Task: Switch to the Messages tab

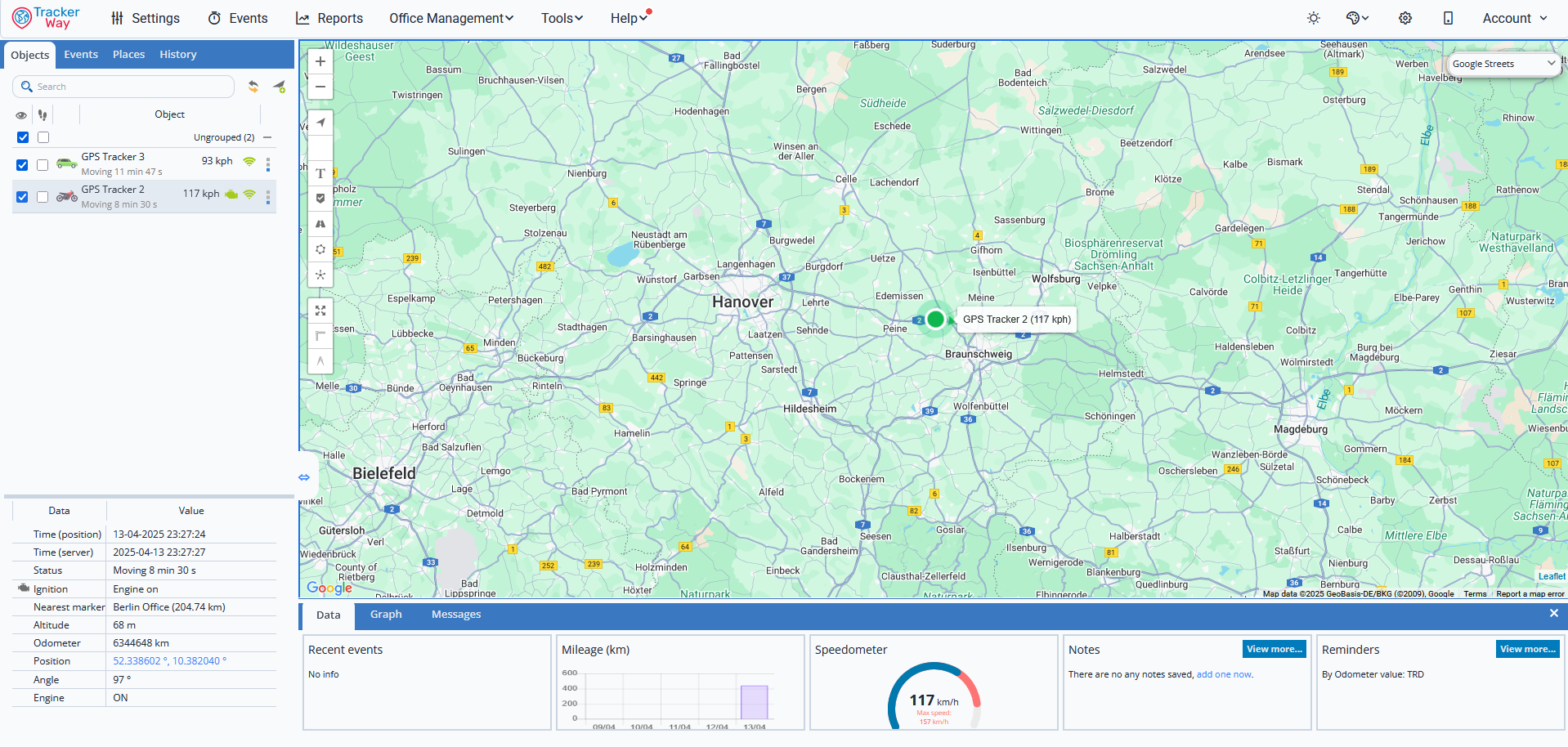Action: point(456,615)
